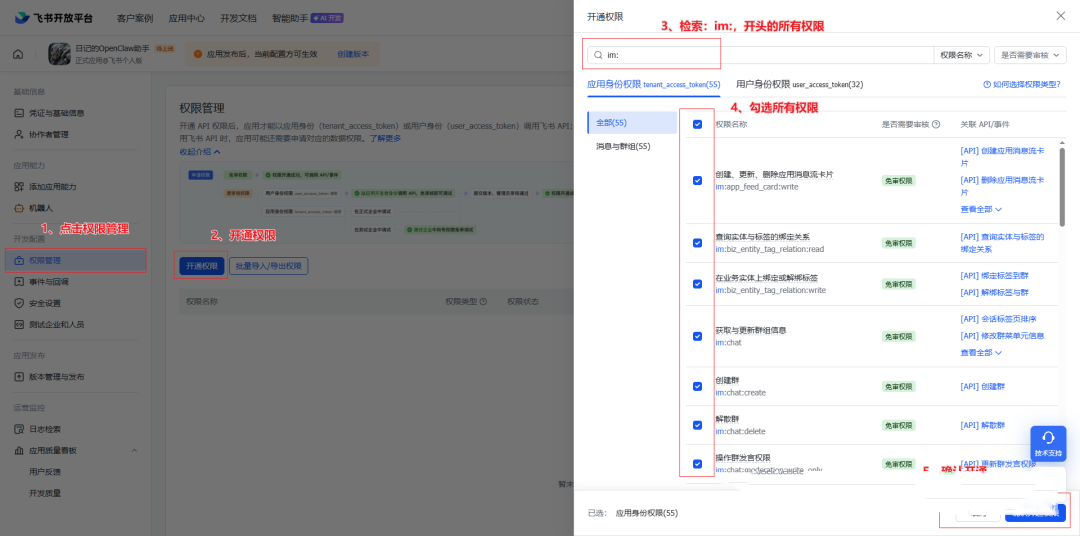Open 用户反馈 under 应用质量看板
The height and width of the screenshot is (536, 1080).
[x=45, y=472]
